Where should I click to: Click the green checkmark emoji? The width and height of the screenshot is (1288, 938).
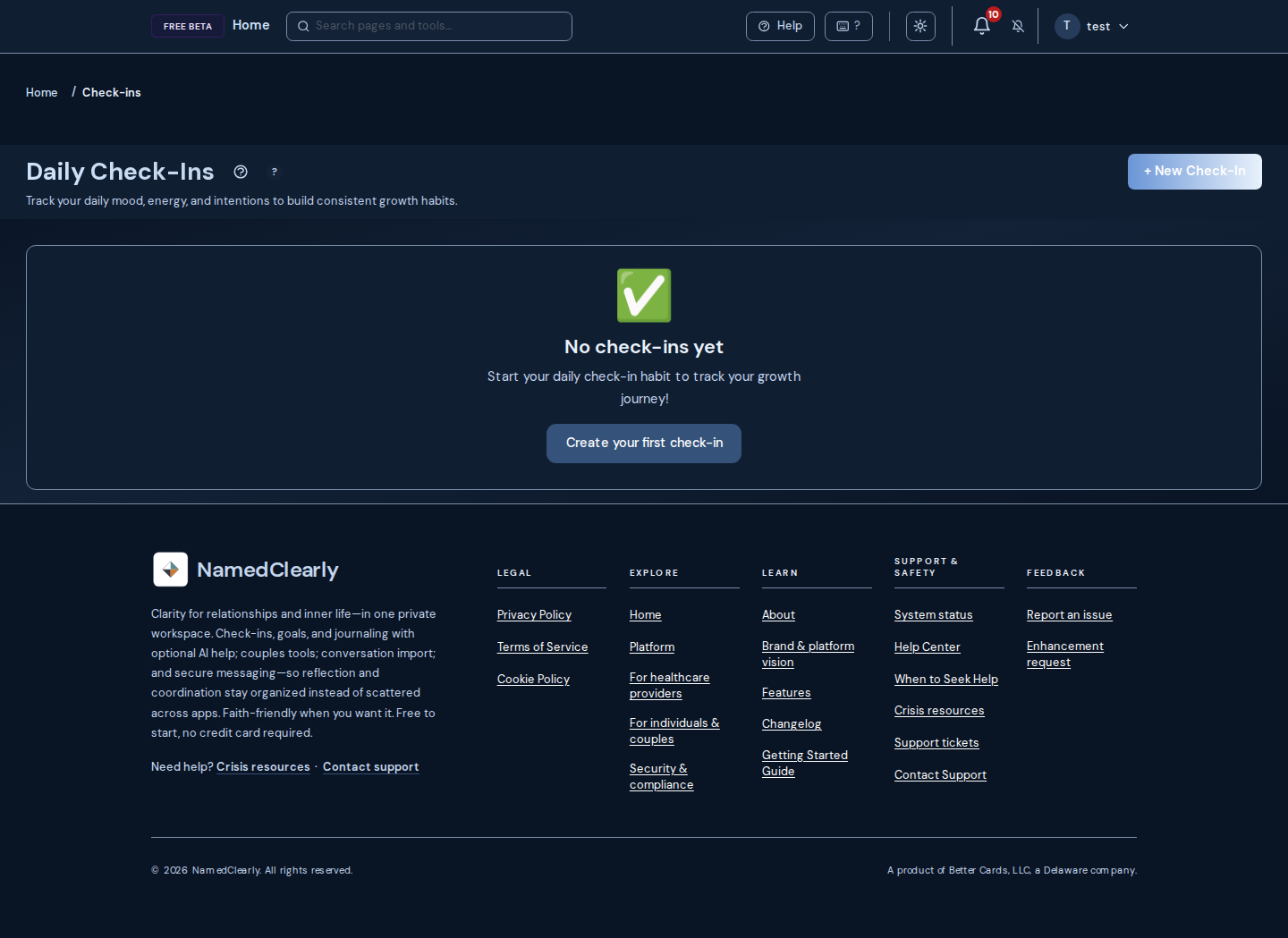(x=644, y=295)
